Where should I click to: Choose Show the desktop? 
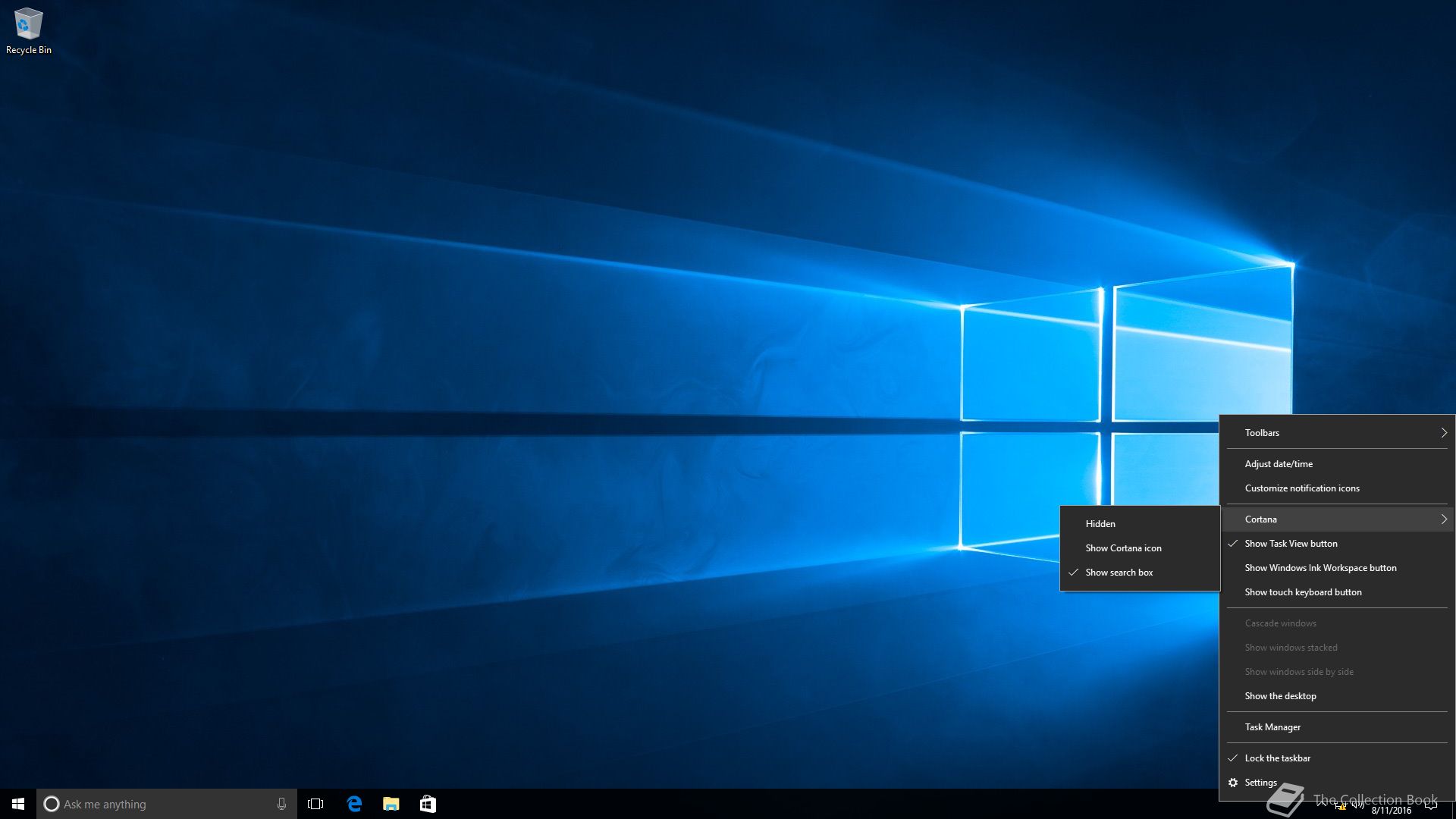pos(1337,696)
